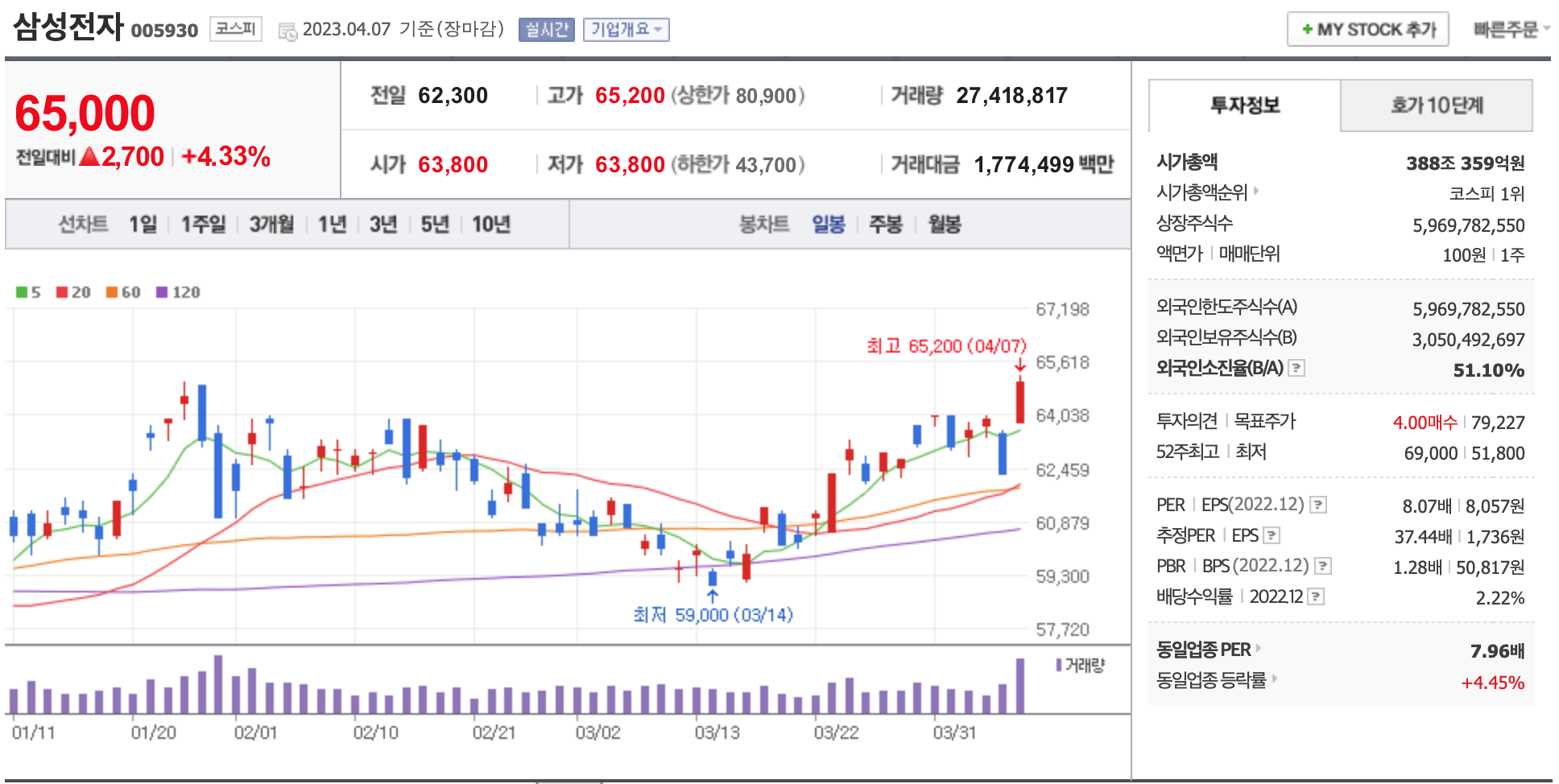Viewport: 1559px width, 784px height.
Task: Click the 거래량 volume legend marker
Action: click(1059, 665)
